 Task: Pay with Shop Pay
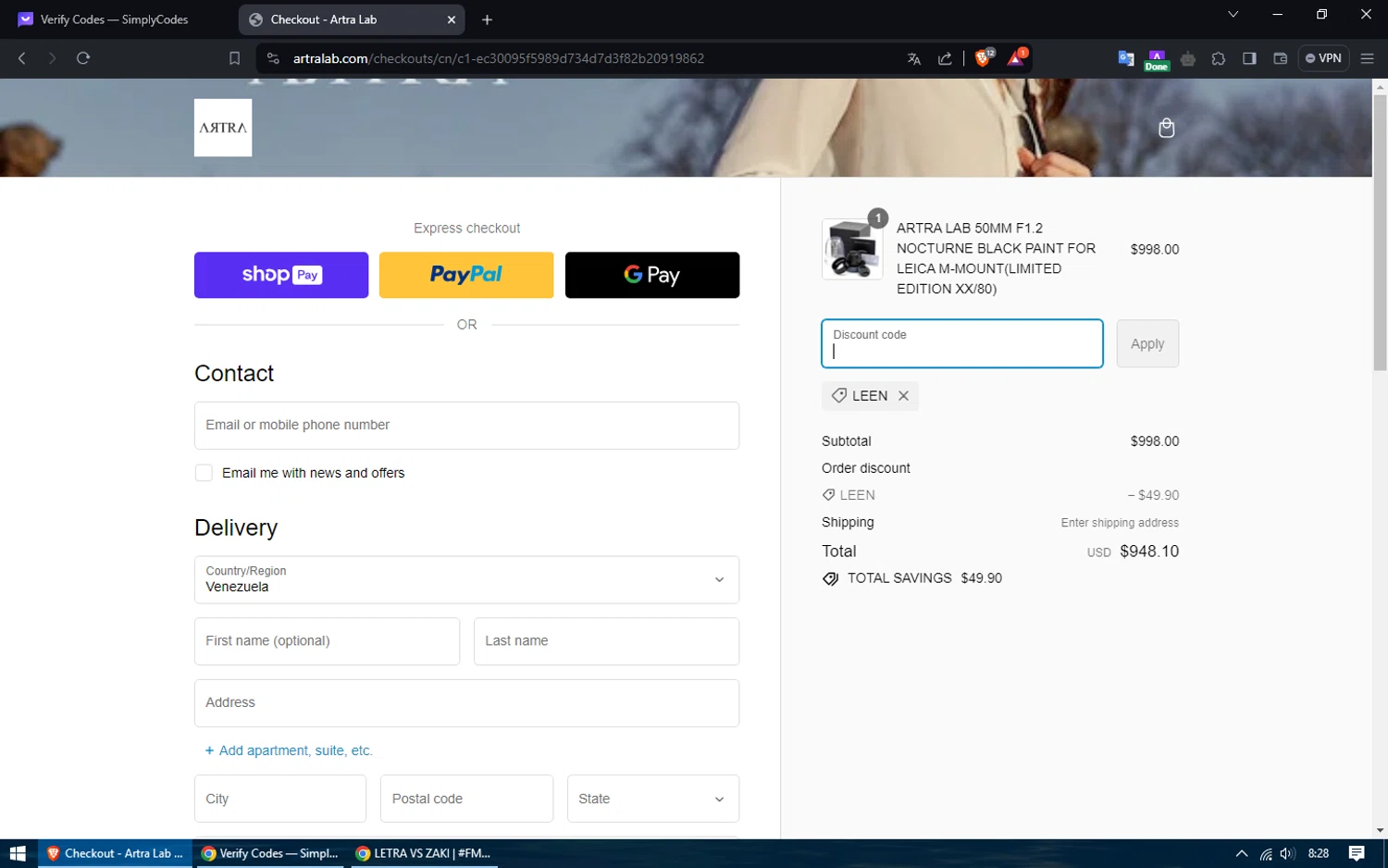click(281, 275)
